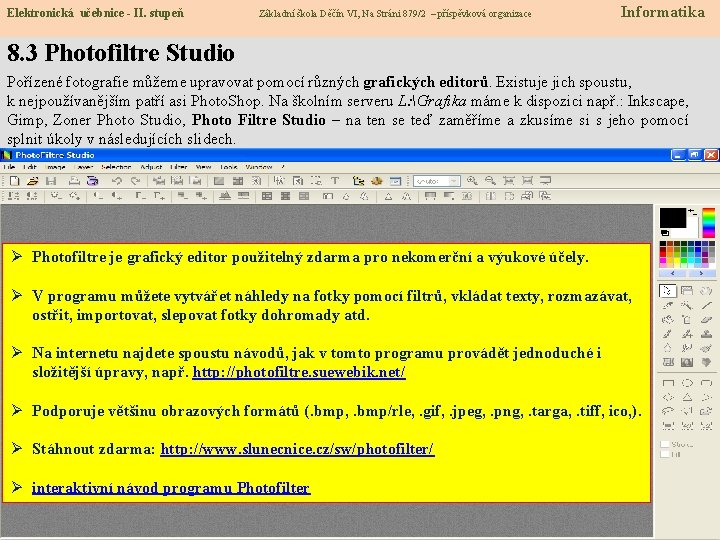
Task: Follow the slunecnice.cz photofilter download link
Action: (297, 449)
